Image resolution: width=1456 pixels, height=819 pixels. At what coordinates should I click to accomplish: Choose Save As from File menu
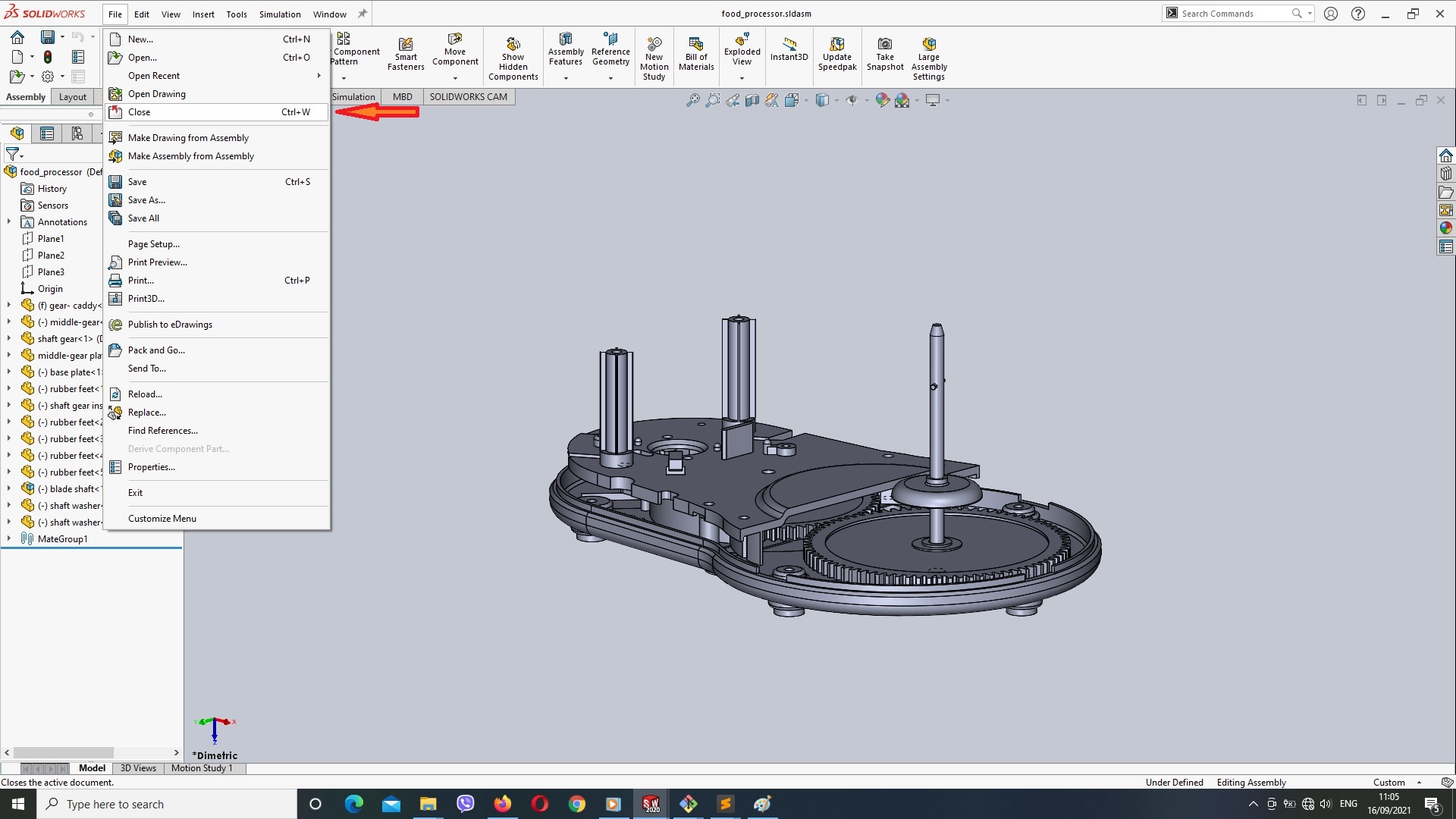pos(217,200)
